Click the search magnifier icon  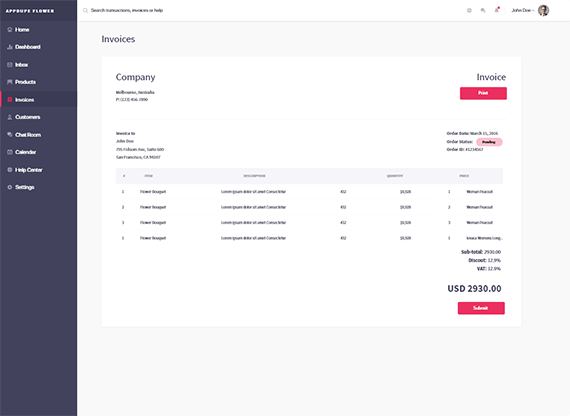85,11
